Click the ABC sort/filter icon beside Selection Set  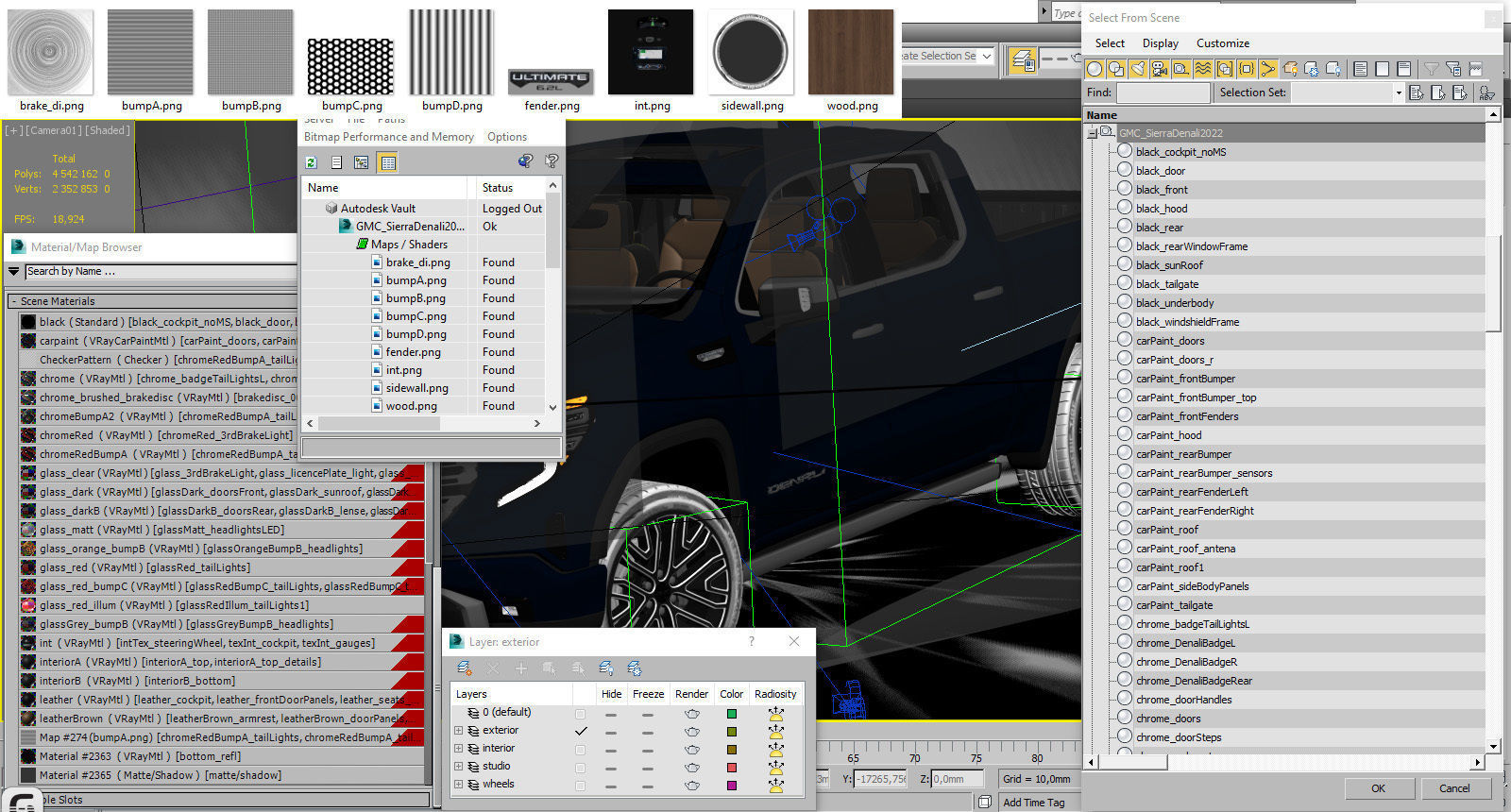tap(1487, 93)
